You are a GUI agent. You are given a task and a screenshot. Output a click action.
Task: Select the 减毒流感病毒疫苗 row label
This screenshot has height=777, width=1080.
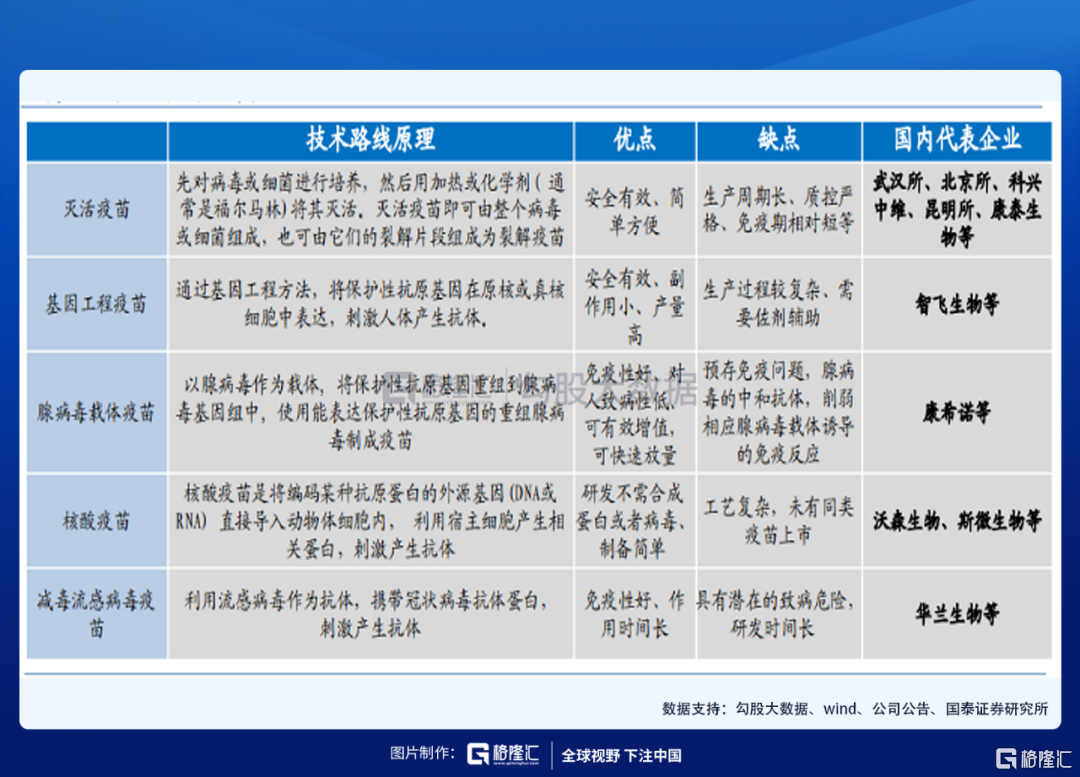point(96,614)
